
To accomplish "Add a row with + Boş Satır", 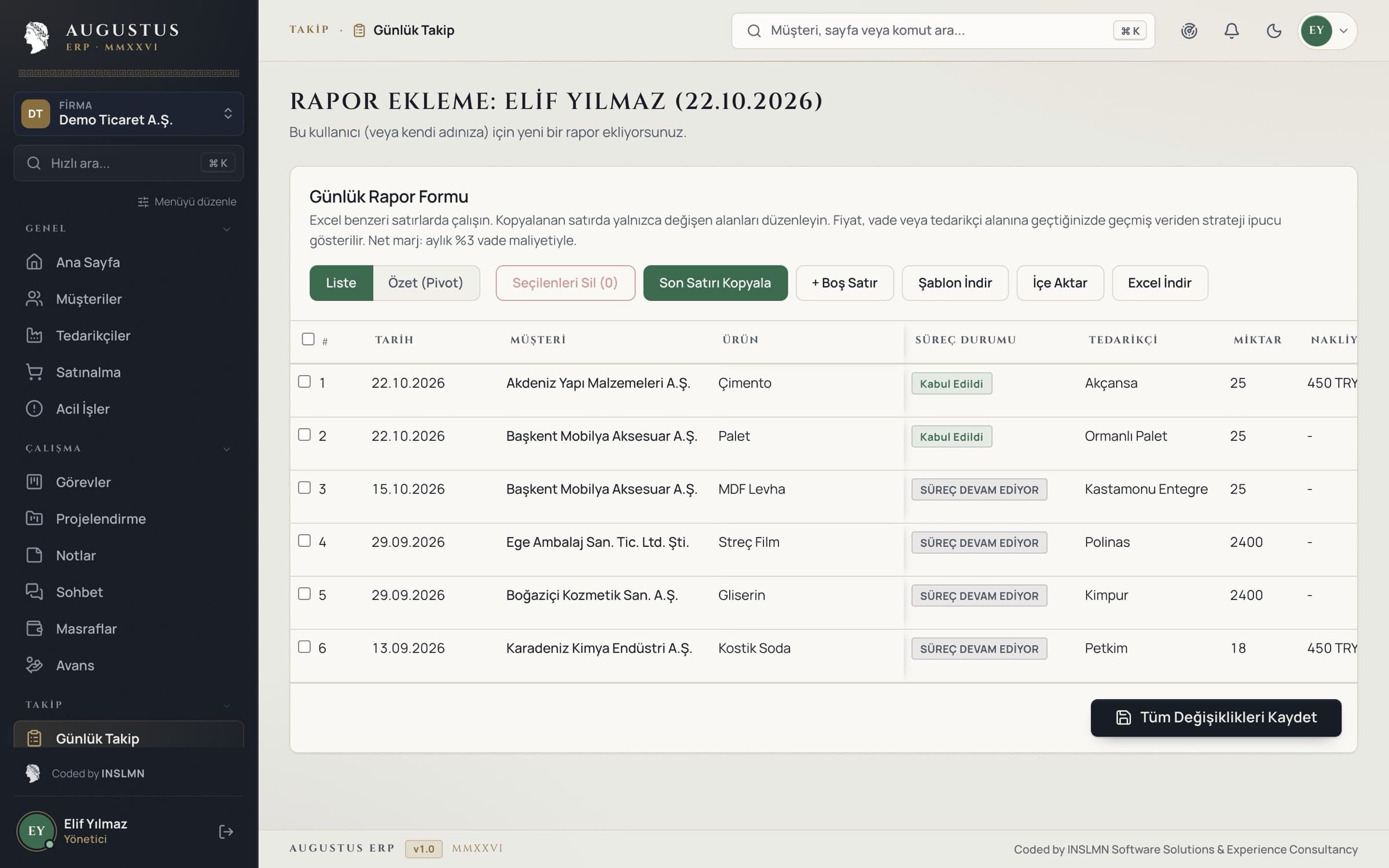I will pos(844,283).
